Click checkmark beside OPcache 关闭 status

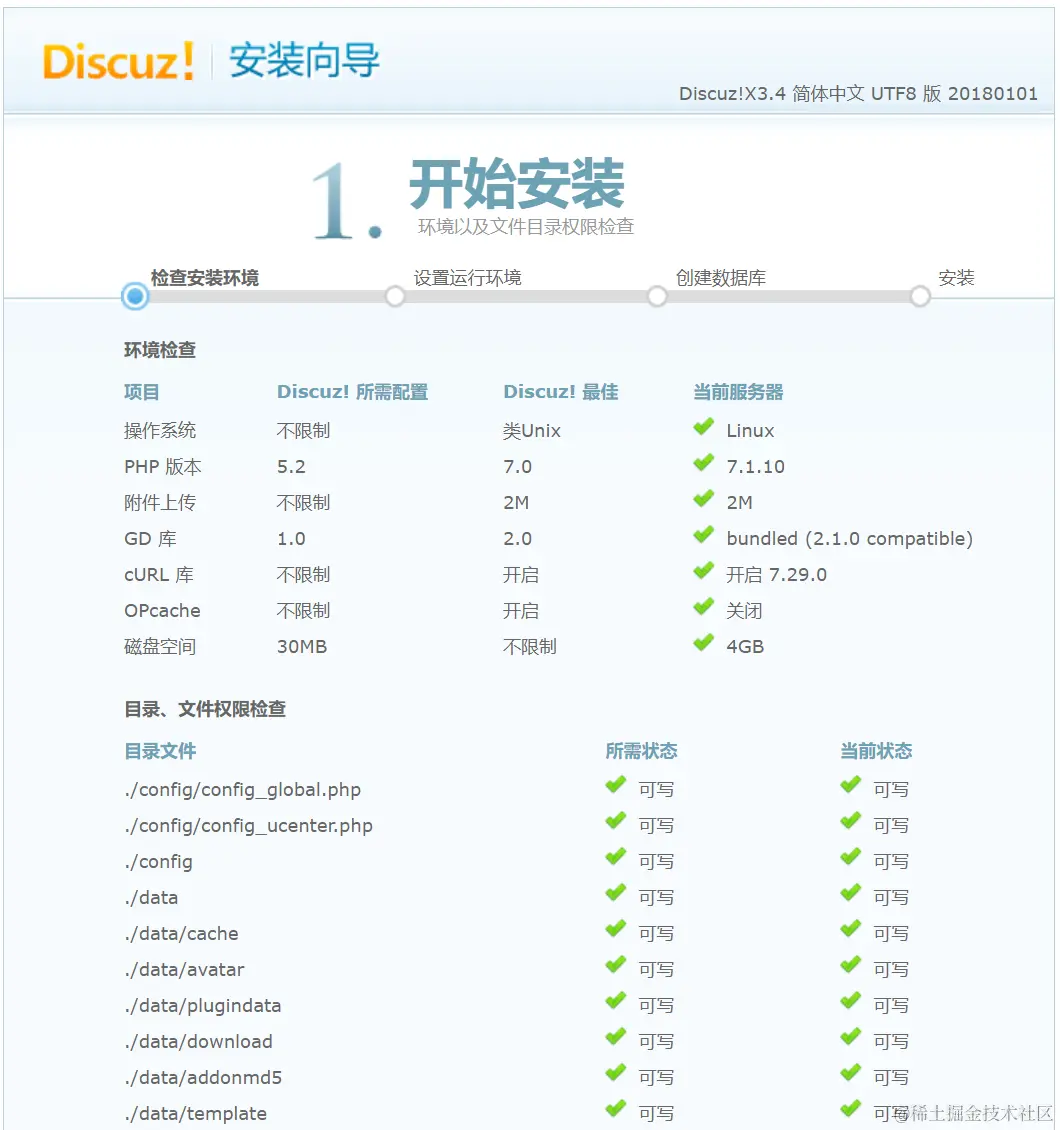point(703,608)
